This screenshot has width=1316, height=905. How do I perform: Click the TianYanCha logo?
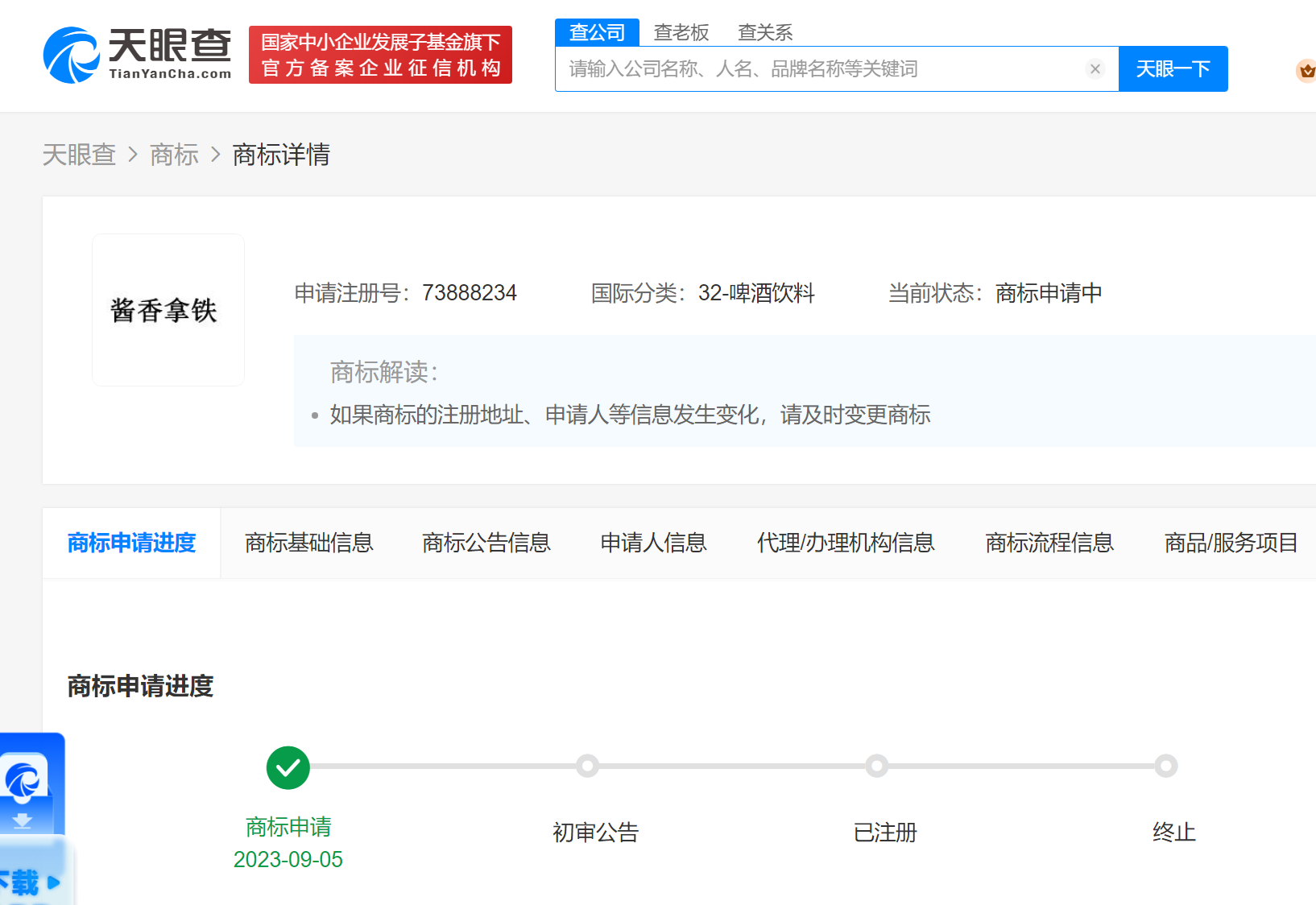click(x=138, y=55)
